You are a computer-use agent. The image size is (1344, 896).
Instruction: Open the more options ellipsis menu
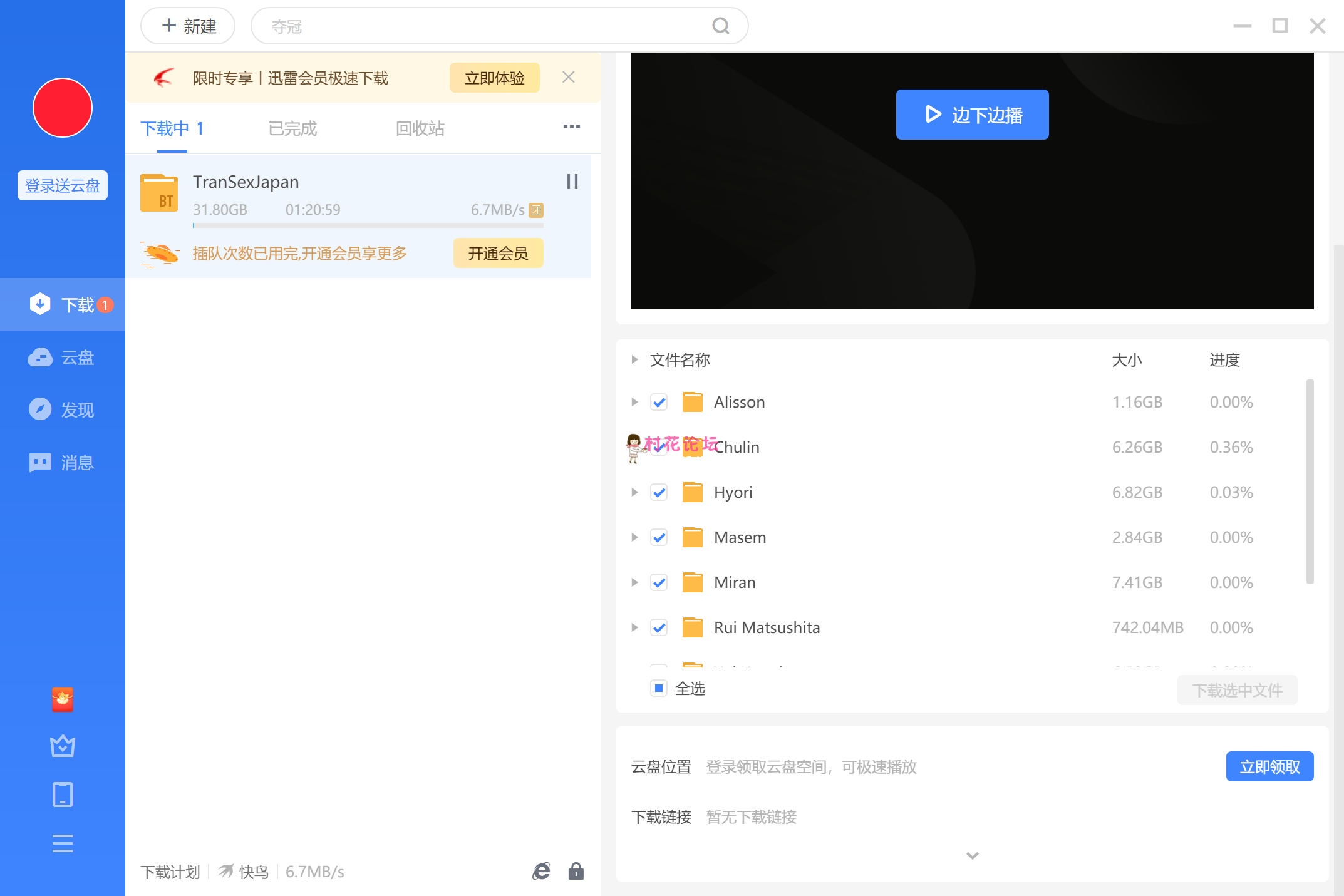point(571,127)
